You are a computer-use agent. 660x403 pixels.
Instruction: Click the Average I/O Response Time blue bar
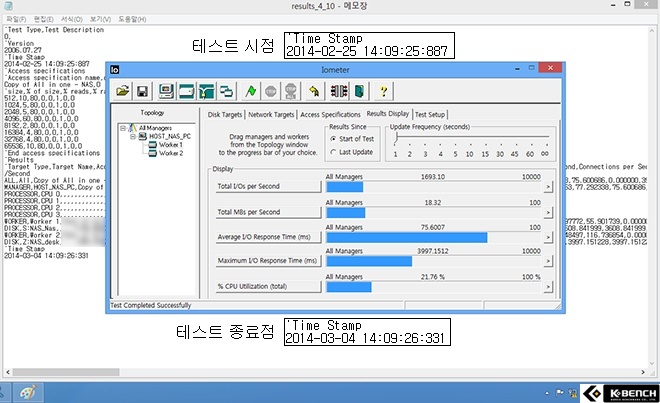coord(407,238)
